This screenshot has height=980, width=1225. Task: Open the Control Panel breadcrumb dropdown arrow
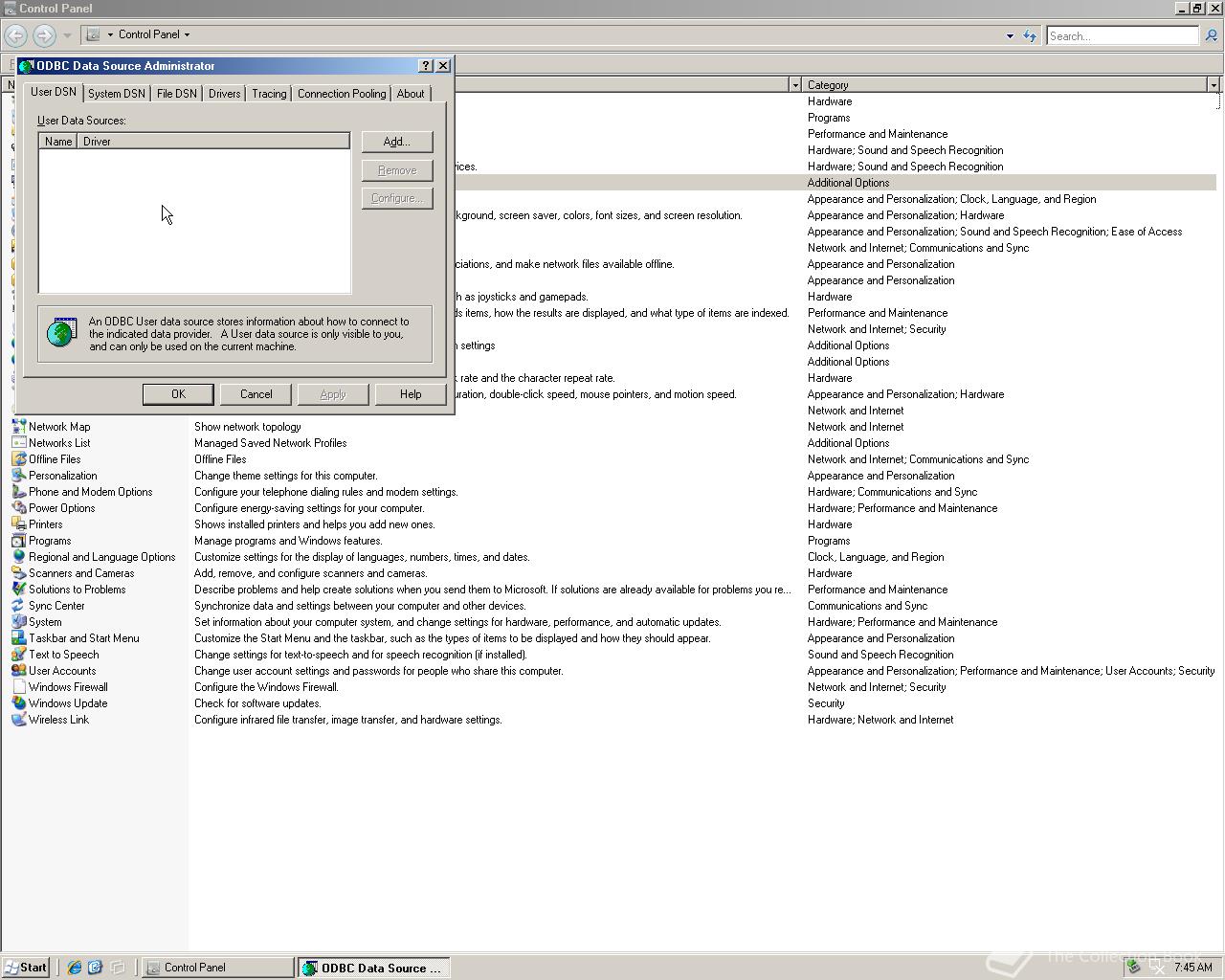pyautogui.click(x=187, y=34)
